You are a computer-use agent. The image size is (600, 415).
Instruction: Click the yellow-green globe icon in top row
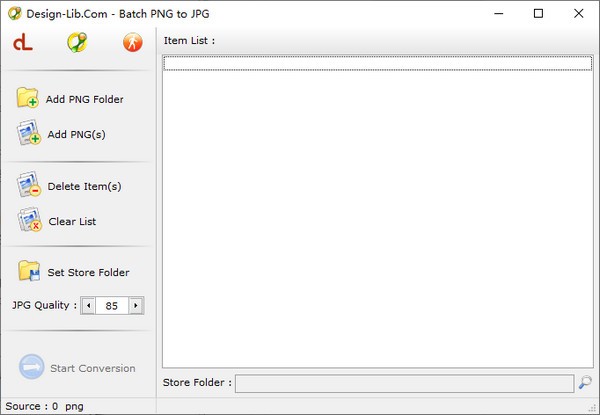[x=77, y=42]
